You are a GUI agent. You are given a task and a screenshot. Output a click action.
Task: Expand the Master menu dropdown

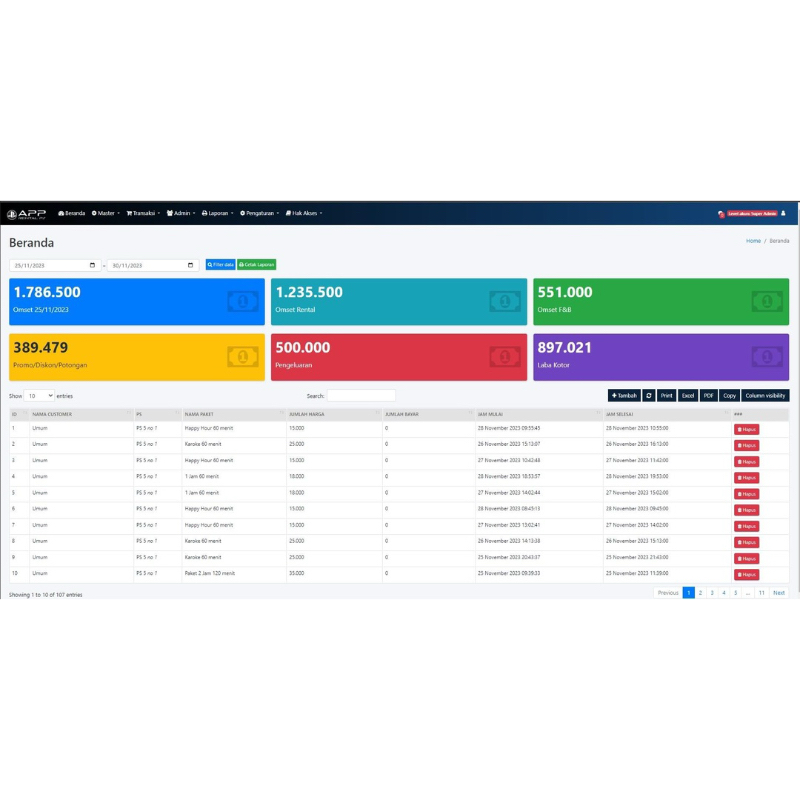pyautogui.click(x=106, y=213)
